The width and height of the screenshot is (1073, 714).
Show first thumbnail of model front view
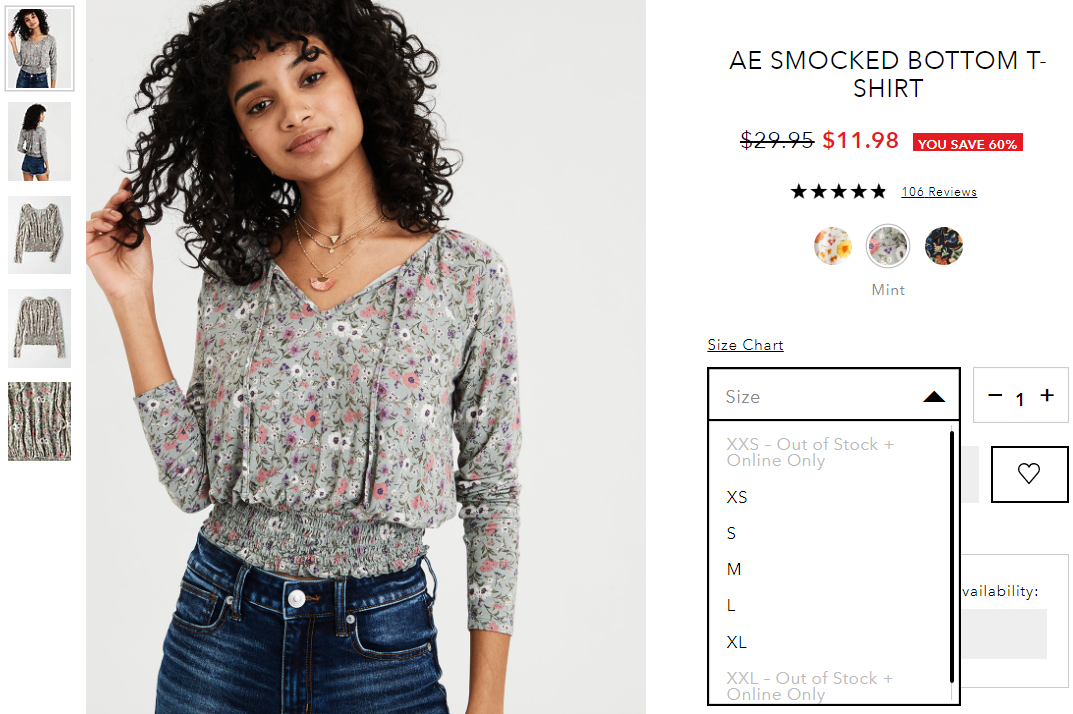tap(40, 48)
